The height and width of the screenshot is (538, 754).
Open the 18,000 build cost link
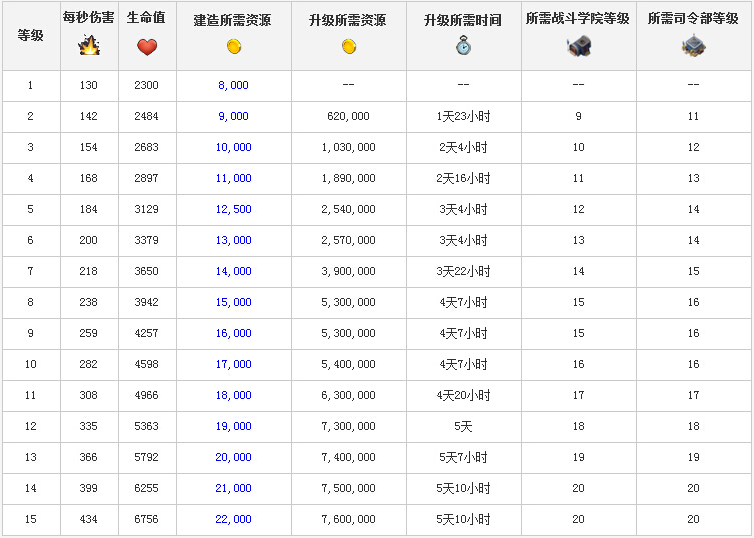click(x=233, y=396)
